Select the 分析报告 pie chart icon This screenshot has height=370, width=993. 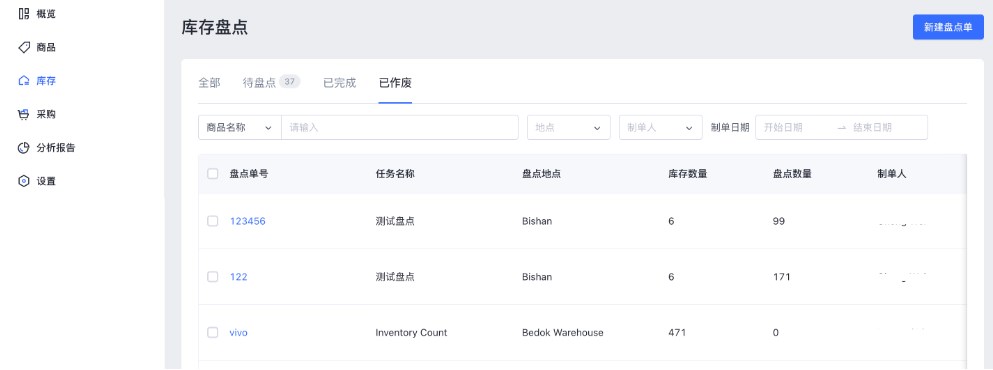[x=24, y=148]
